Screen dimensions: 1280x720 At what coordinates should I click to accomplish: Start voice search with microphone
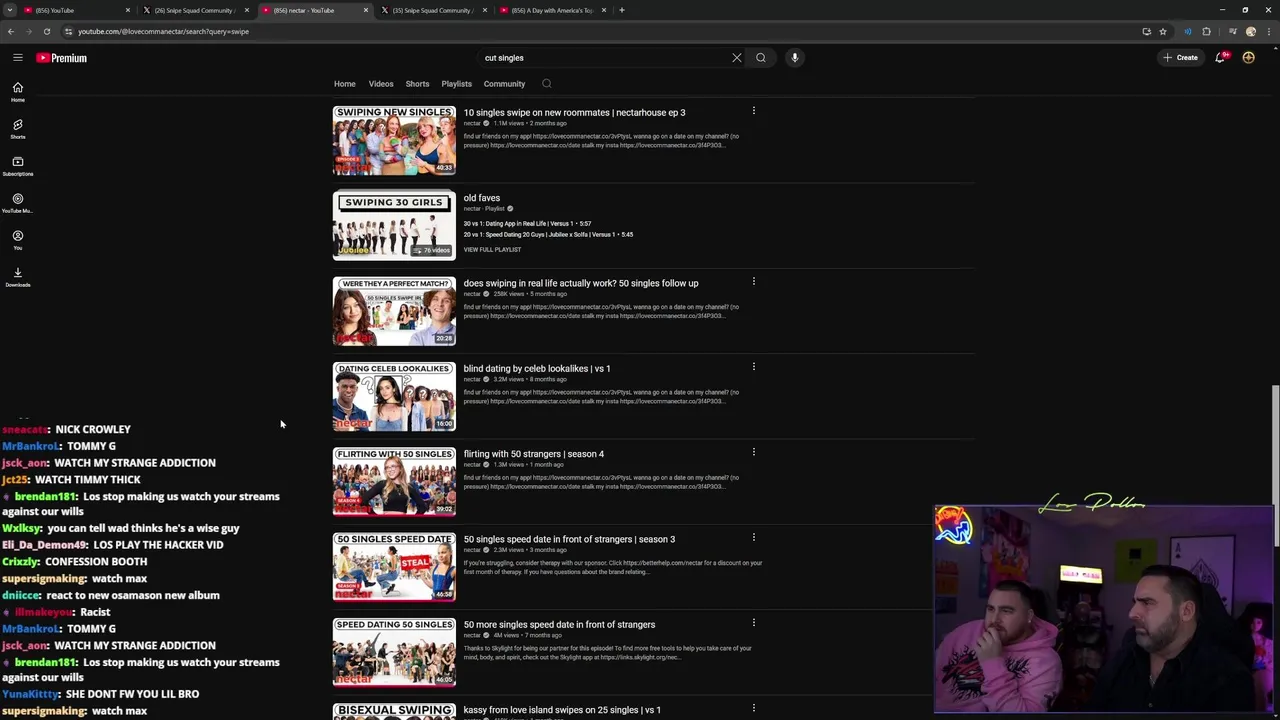click(795, 58)
